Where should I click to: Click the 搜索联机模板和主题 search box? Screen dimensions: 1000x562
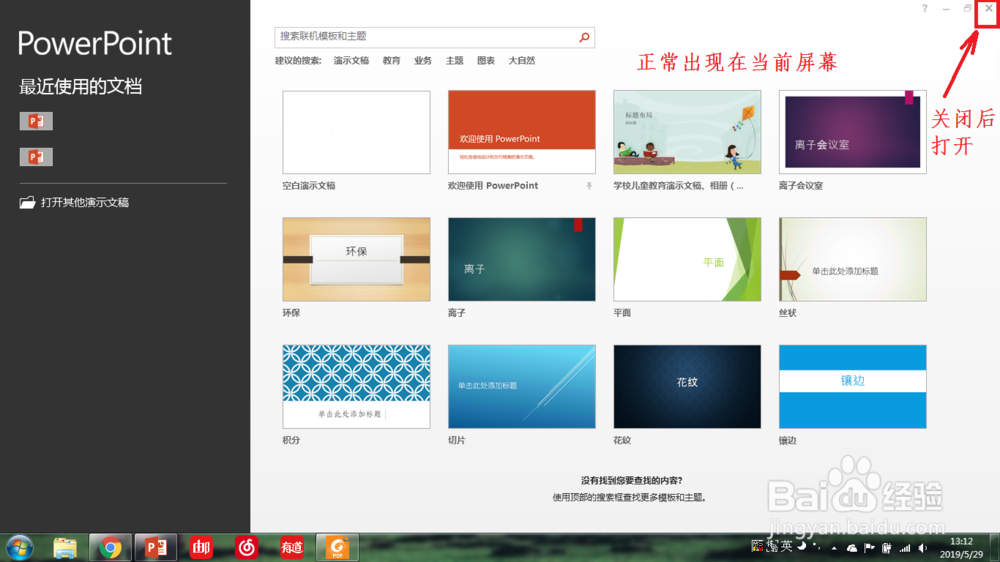434,37
